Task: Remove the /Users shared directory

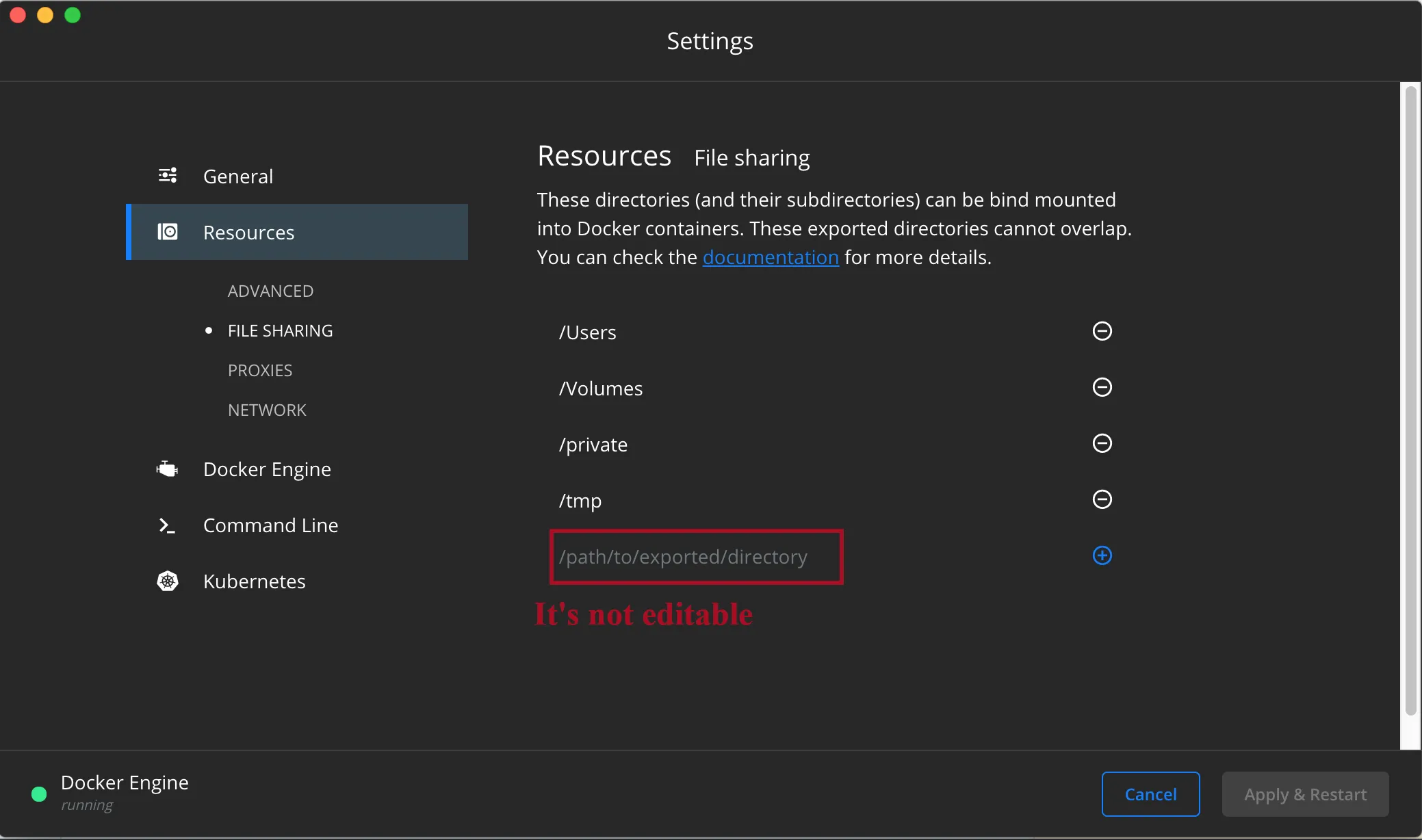Action: [1102, 331]
